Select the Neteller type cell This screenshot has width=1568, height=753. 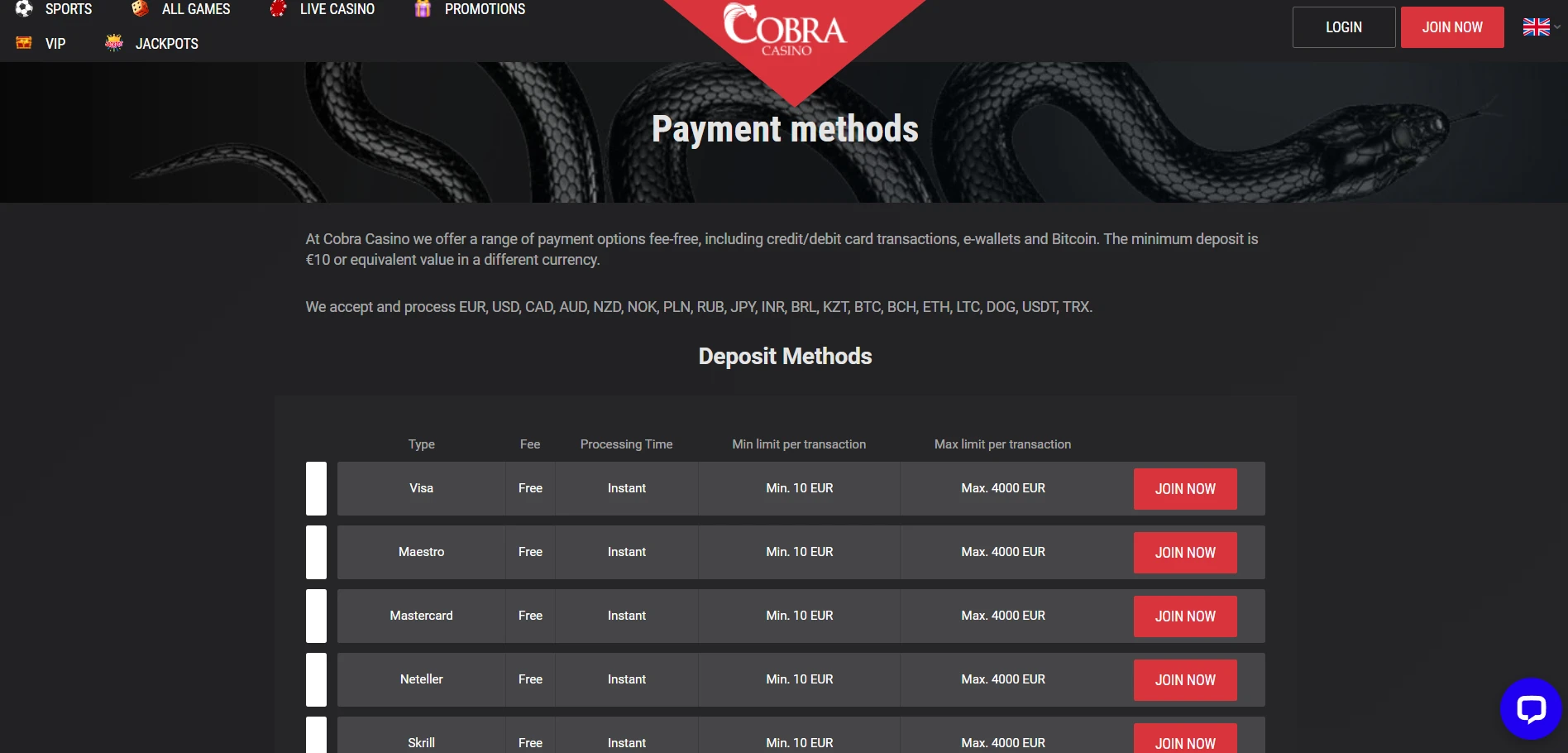[x=422, y=679]
